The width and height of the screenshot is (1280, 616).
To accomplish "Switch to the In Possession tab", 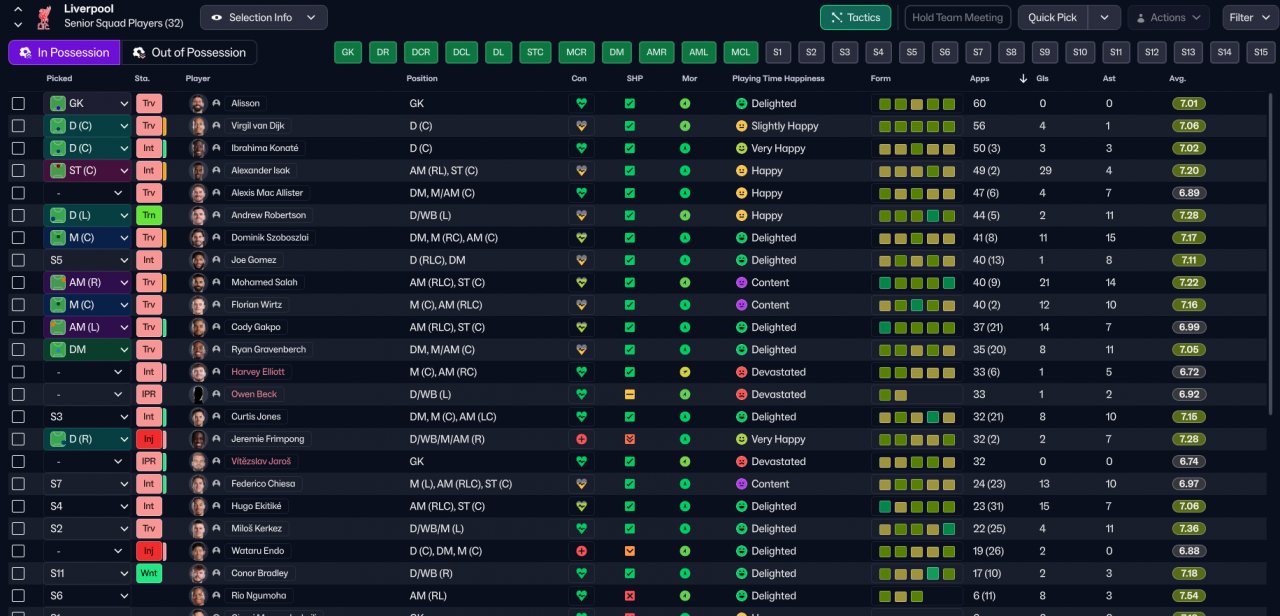I will 64,52.
